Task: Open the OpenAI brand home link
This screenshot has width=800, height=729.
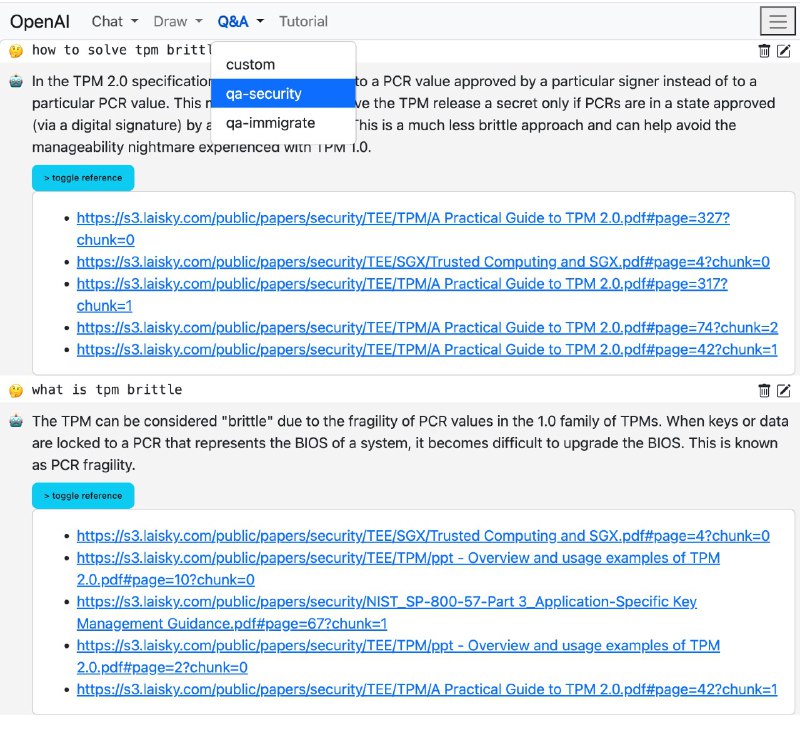Action: 40,21
